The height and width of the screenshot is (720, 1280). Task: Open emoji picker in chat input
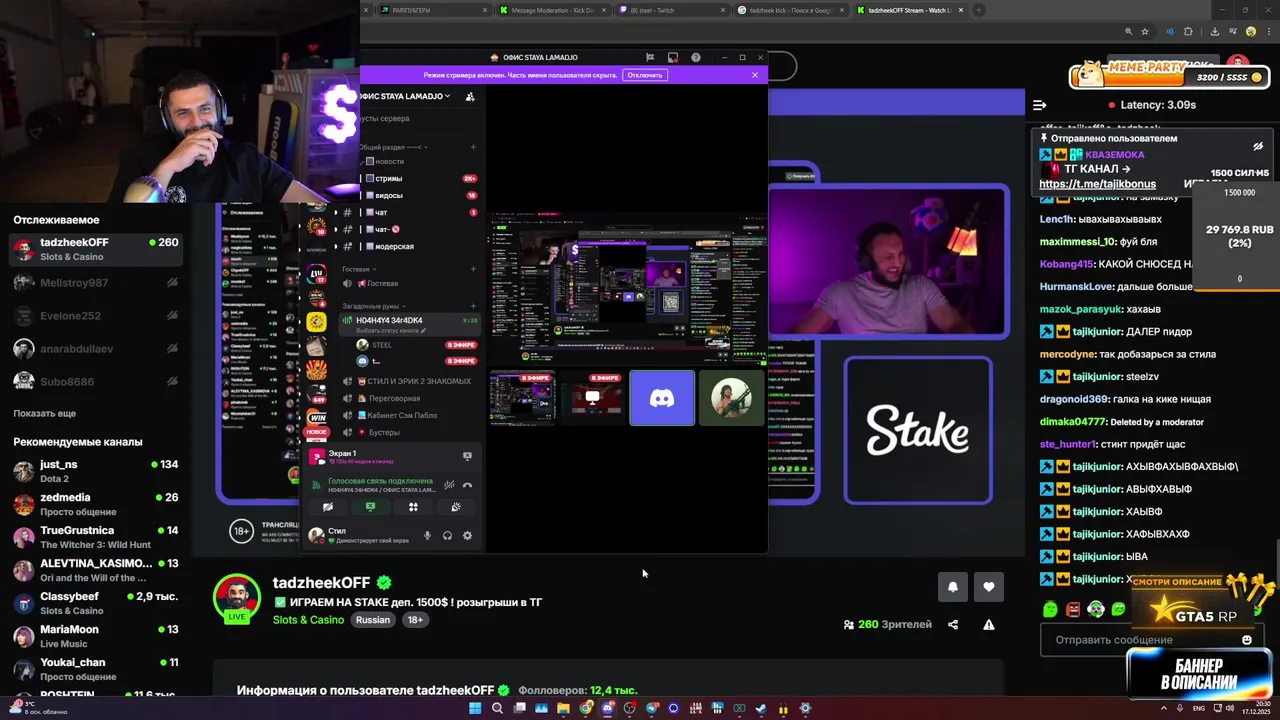click(1247, 640)
